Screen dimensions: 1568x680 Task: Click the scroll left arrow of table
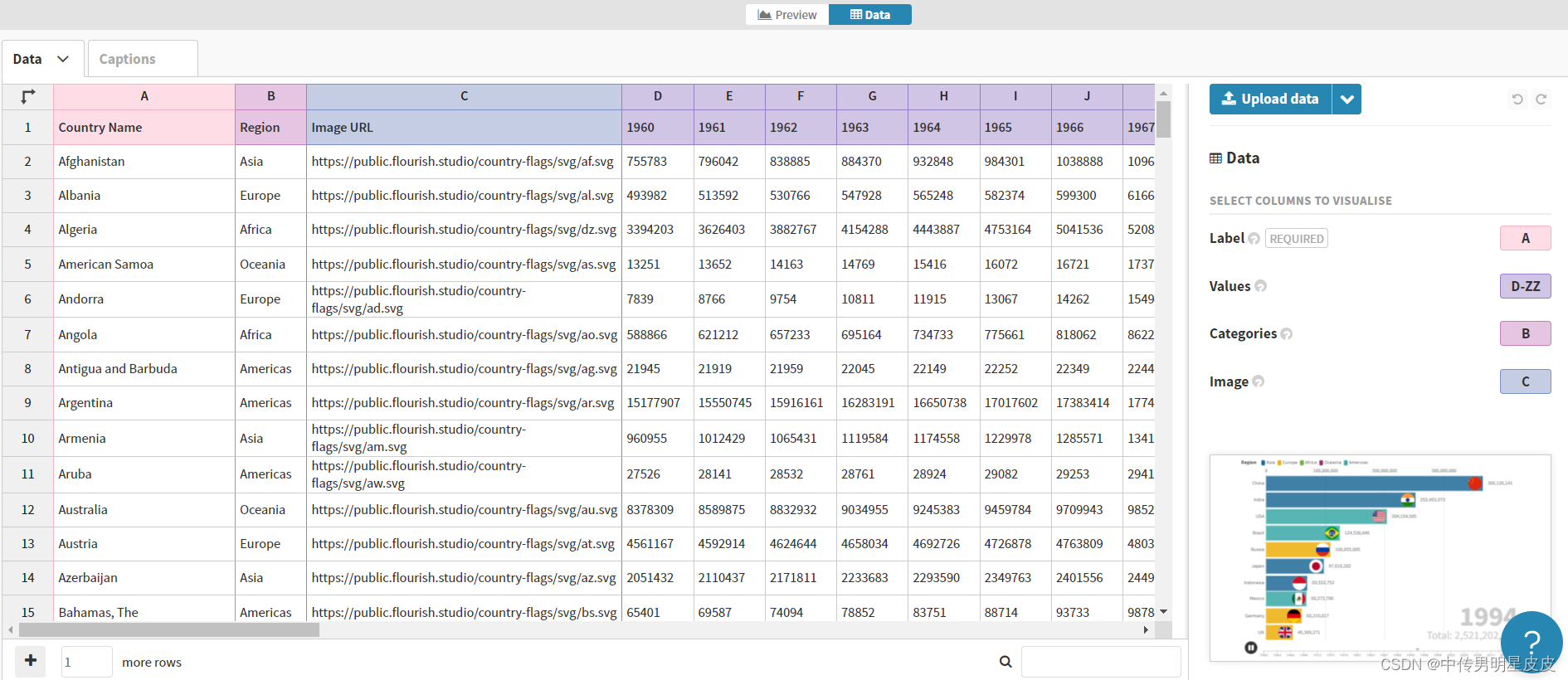(10, 630)
